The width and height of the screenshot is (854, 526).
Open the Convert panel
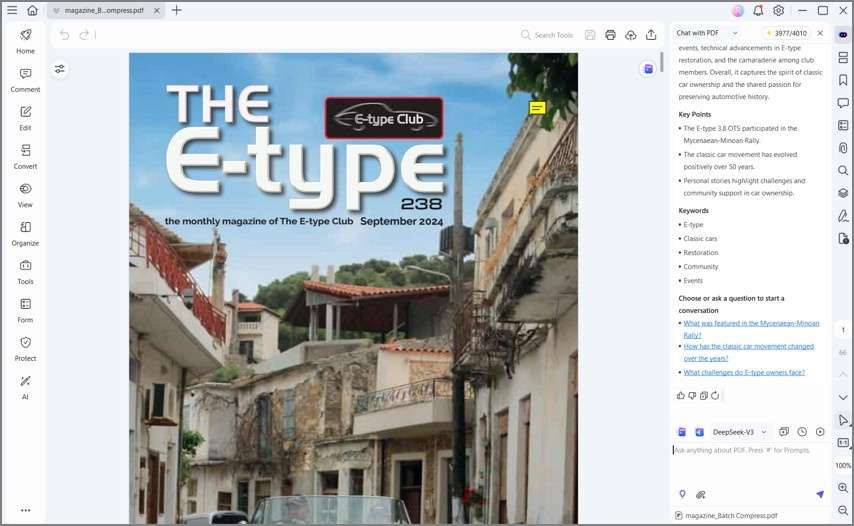click(x=25, y=157)
